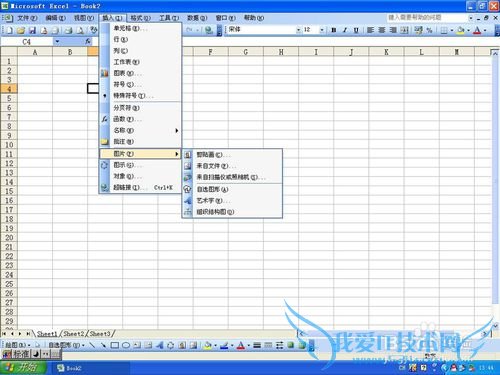The image size is (500, 375).
Task: Switch to the Sheet3 tab
Action: tap(100, 333)
